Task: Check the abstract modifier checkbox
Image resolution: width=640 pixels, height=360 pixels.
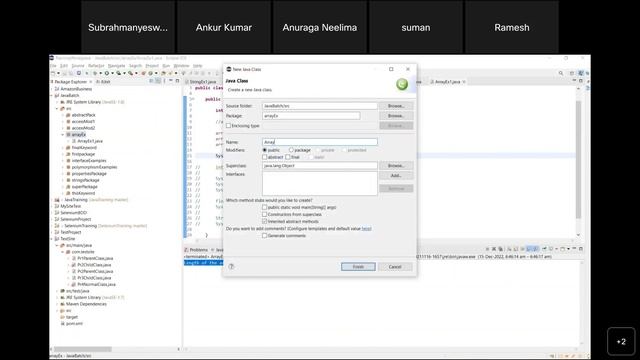Action: coord(264,157)
